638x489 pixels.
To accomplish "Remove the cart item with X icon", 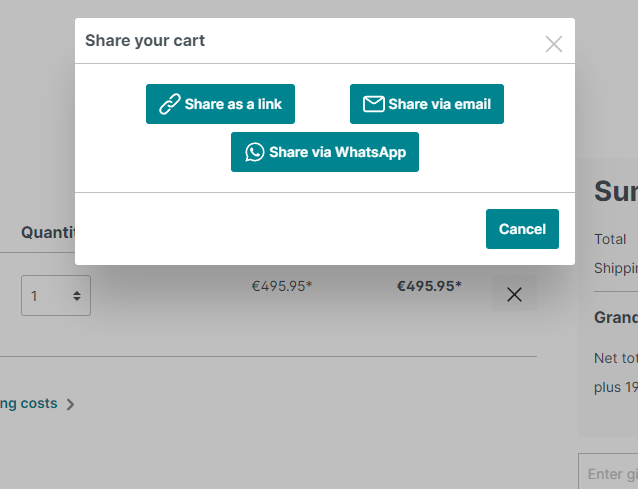I will 514,294.
